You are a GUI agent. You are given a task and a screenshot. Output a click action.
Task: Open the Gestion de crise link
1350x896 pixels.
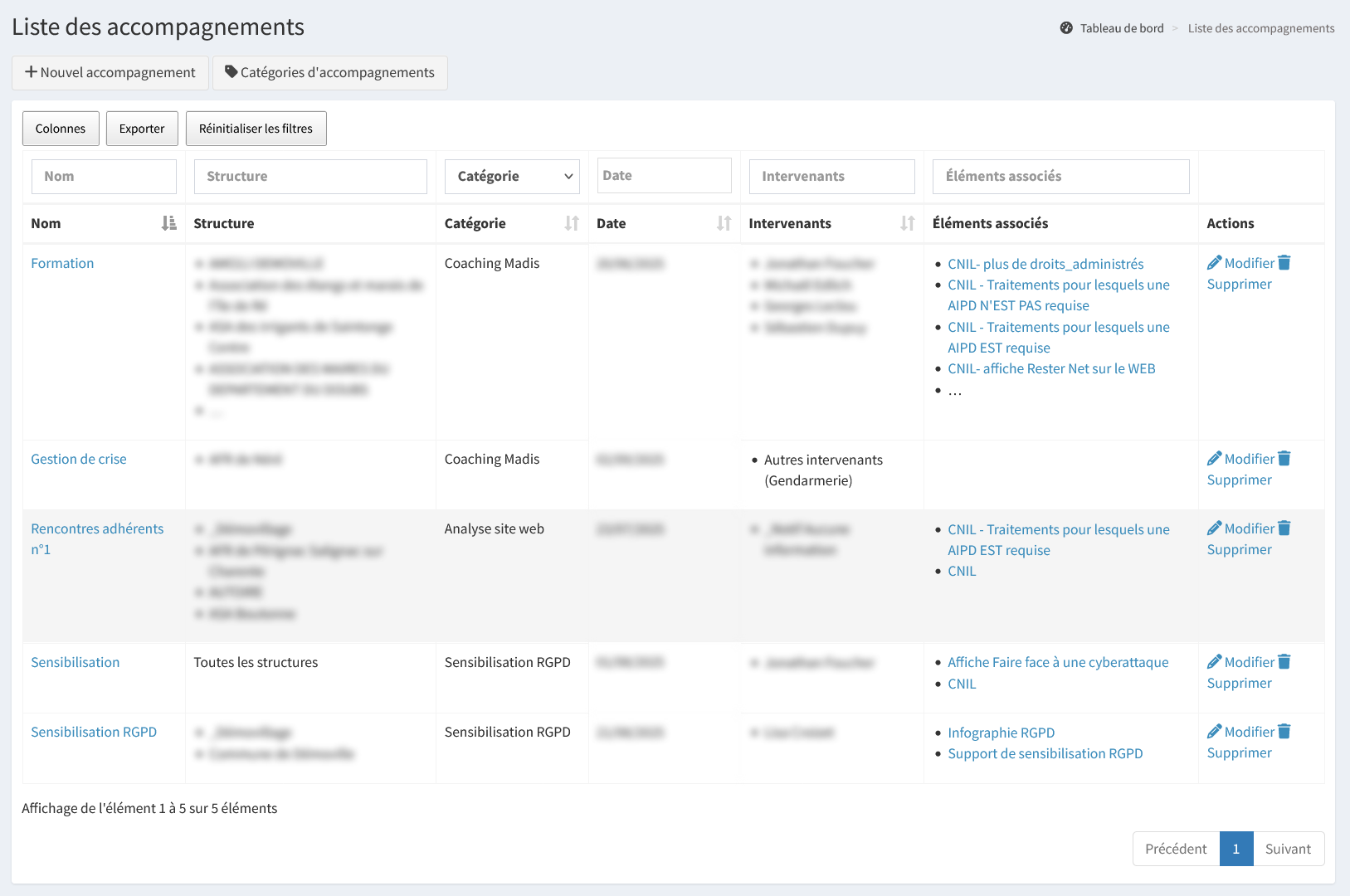coord(79,459)
